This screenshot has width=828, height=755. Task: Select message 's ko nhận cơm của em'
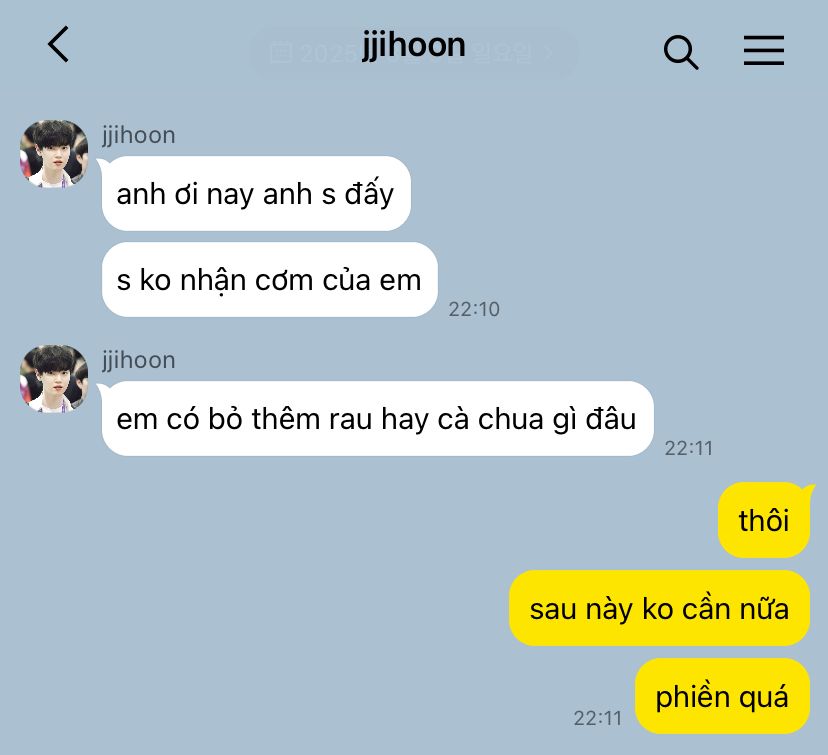[x=269, y=279]
